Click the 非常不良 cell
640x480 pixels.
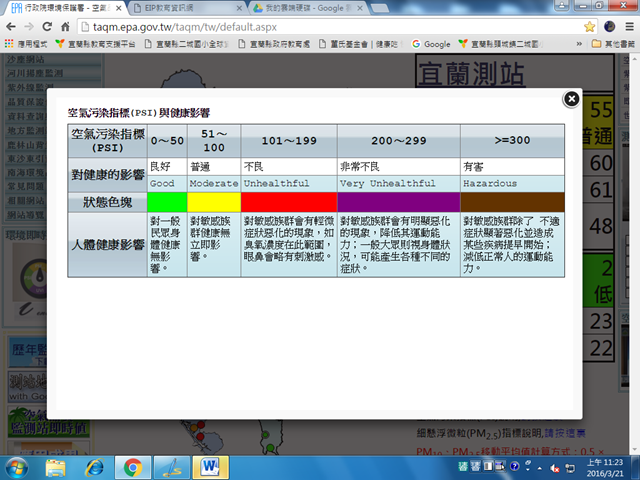399,167
